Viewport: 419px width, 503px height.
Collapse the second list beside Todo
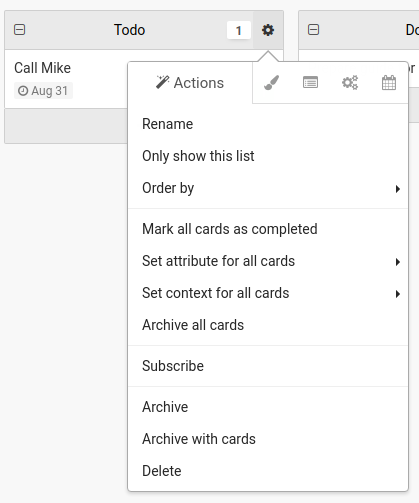coord(313,30)
